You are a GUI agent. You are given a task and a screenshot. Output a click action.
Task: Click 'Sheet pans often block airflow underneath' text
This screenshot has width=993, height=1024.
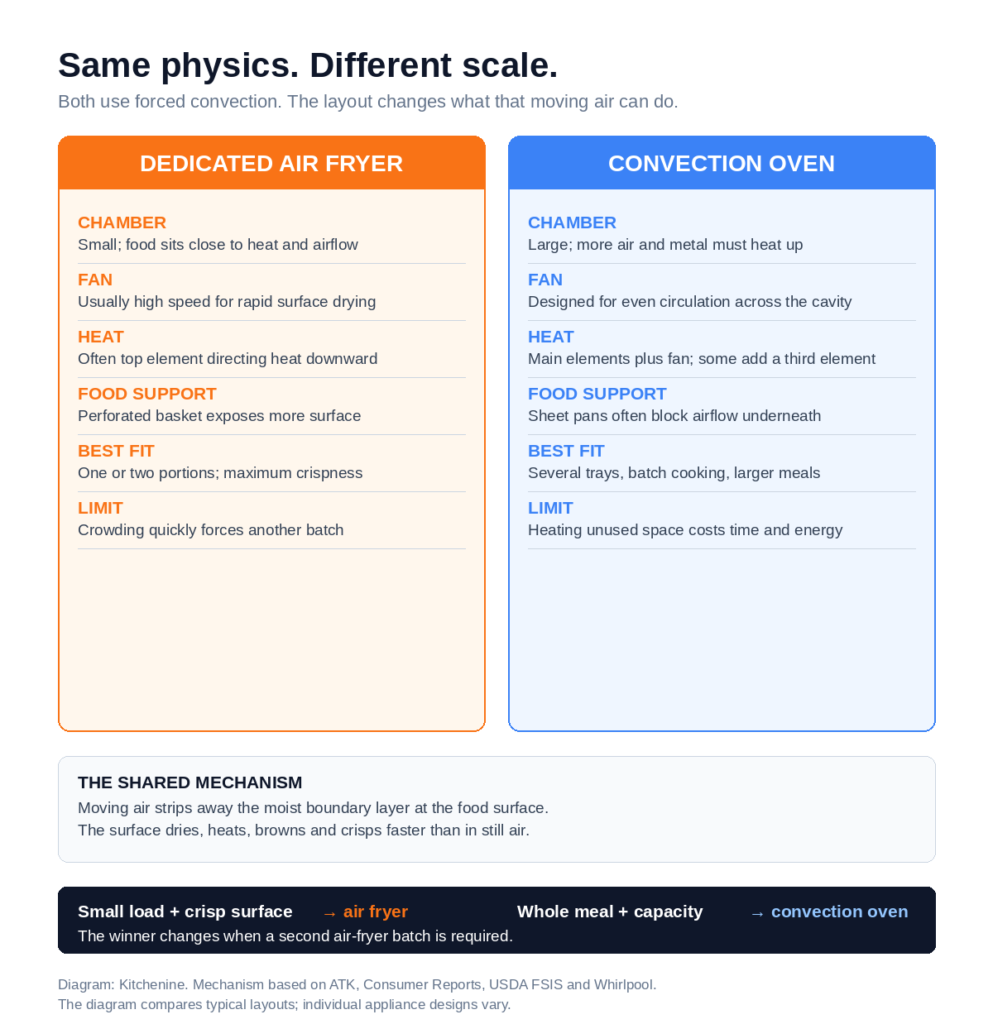point(674,416)
